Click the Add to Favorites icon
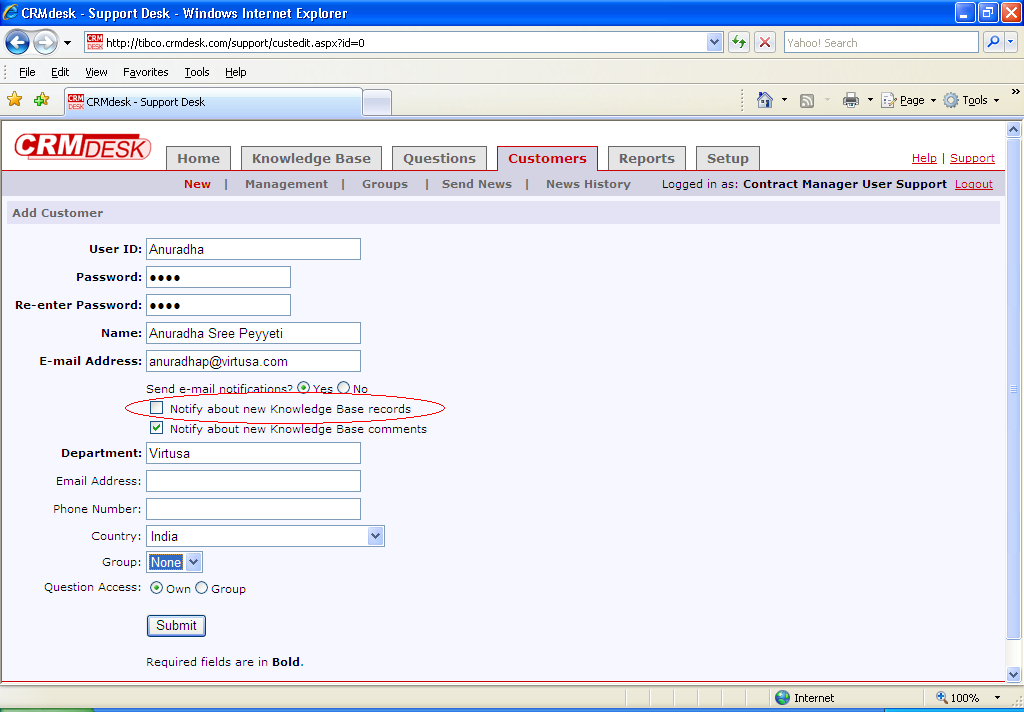The width and height of the screenshot is (1024, 712). (41, 100)
